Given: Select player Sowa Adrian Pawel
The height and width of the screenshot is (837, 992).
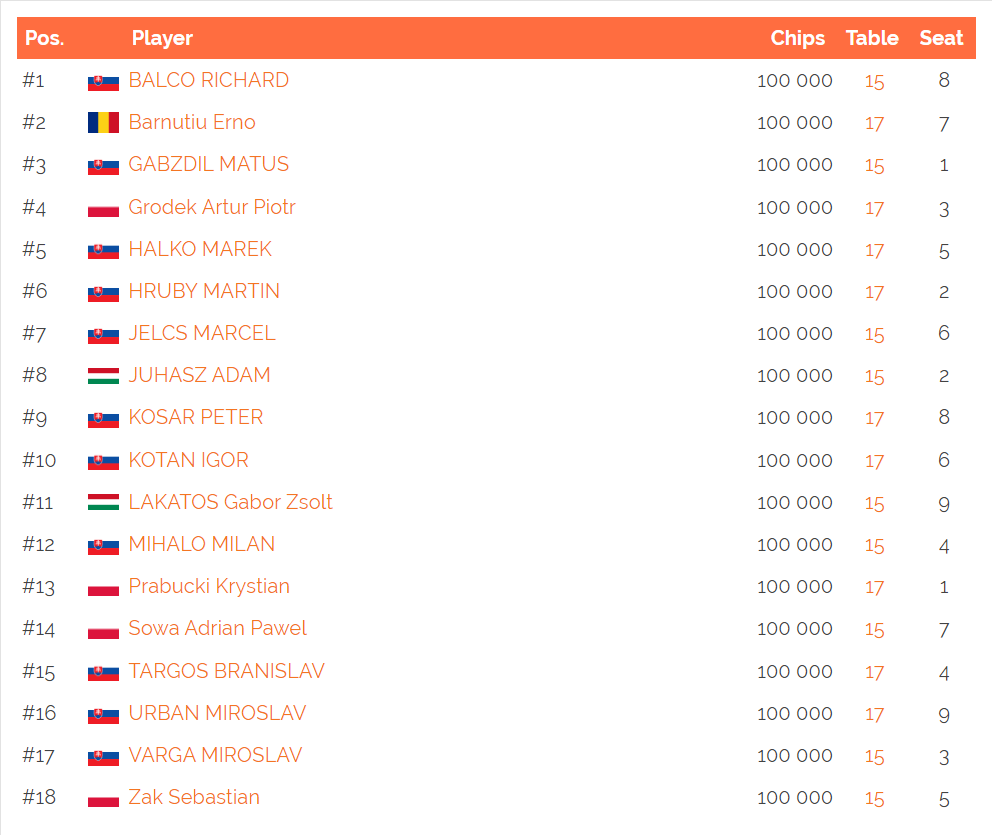Looking at the screenshot, I should tap(217, 628).
